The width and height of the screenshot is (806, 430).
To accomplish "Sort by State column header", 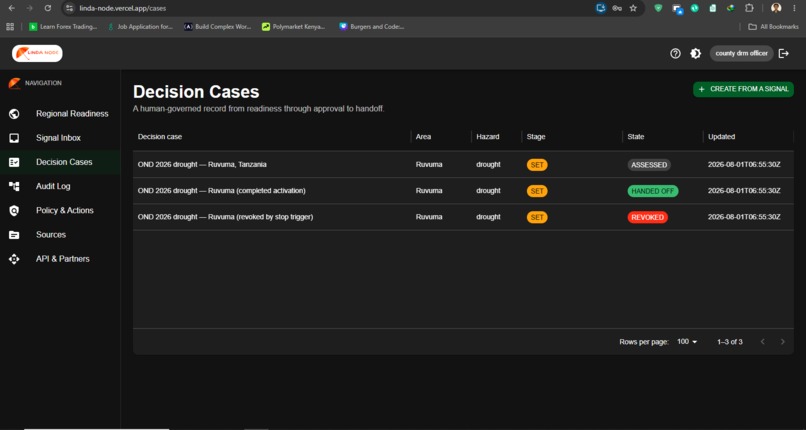I will point(636,137).
